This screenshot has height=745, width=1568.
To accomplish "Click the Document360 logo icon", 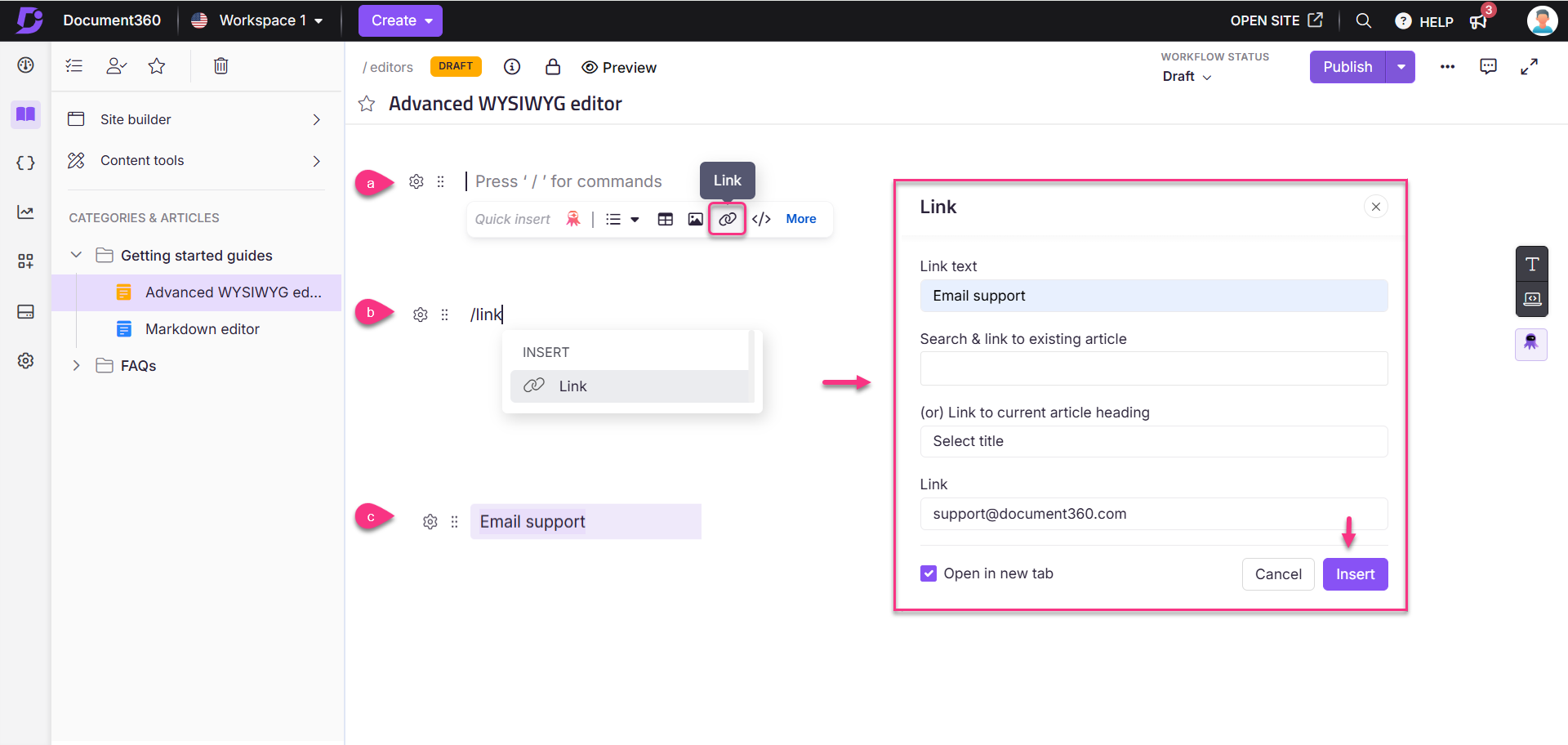I will tap(29, 20).
